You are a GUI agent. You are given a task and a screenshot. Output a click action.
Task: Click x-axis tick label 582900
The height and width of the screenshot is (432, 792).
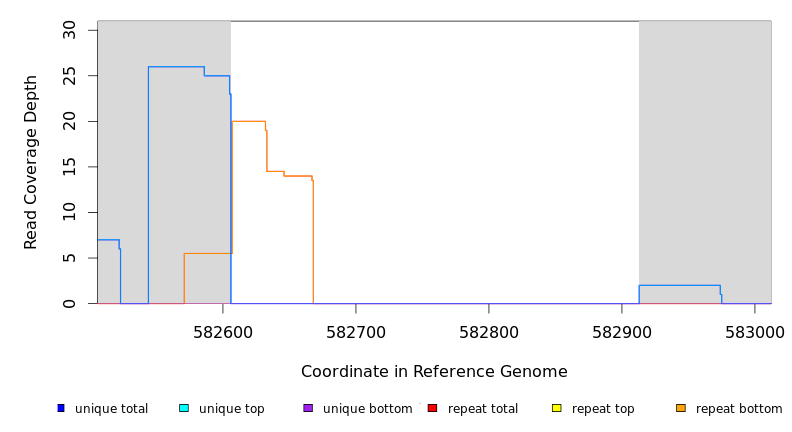[621, 330]
